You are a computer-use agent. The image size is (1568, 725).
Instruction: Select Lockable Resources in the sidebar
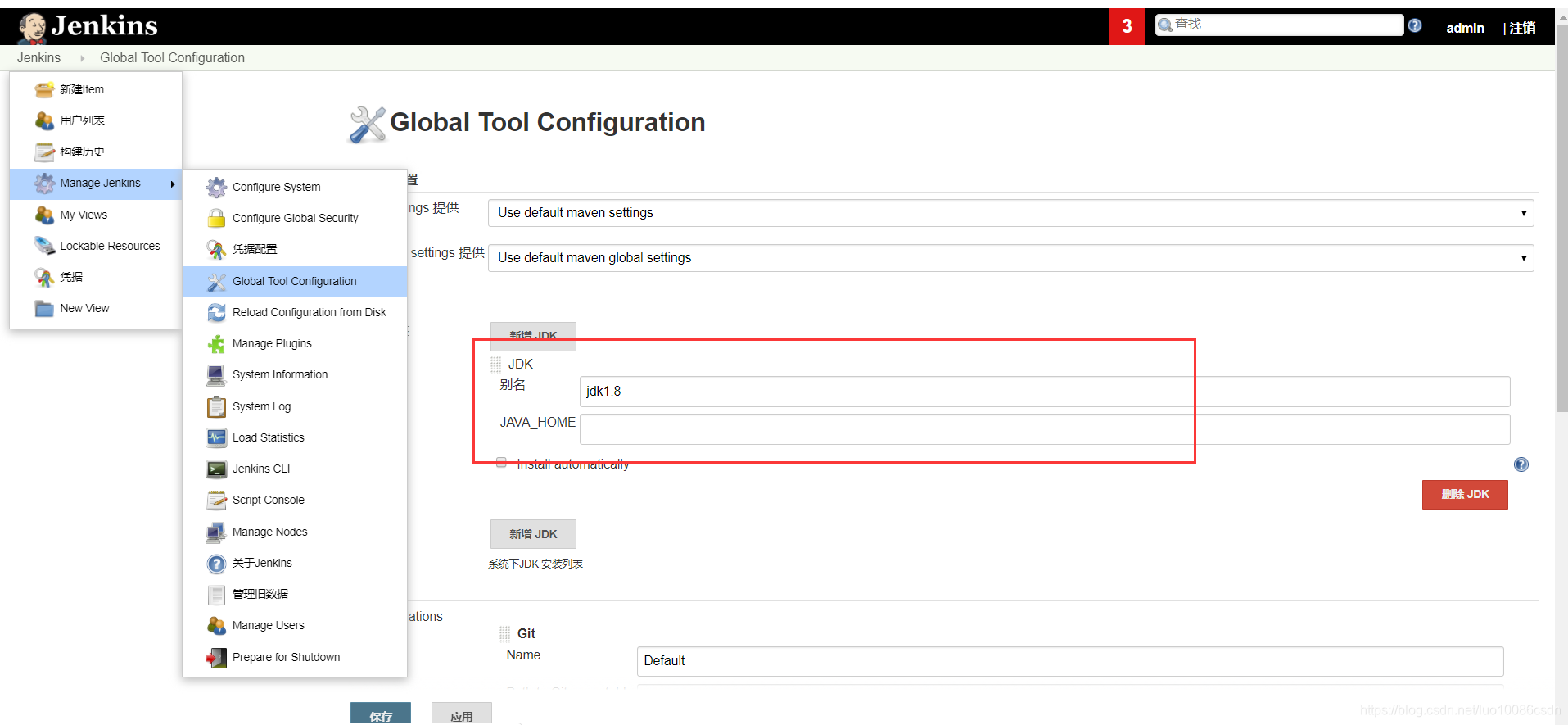(x=110, y=246)
